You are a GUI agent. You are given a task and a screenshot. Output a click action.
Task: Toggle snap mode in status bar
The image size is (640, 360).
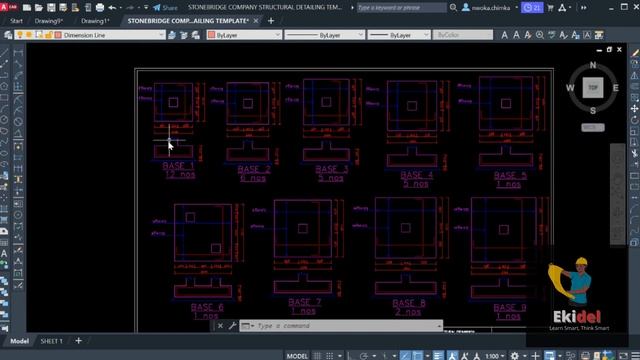[329, 356]
